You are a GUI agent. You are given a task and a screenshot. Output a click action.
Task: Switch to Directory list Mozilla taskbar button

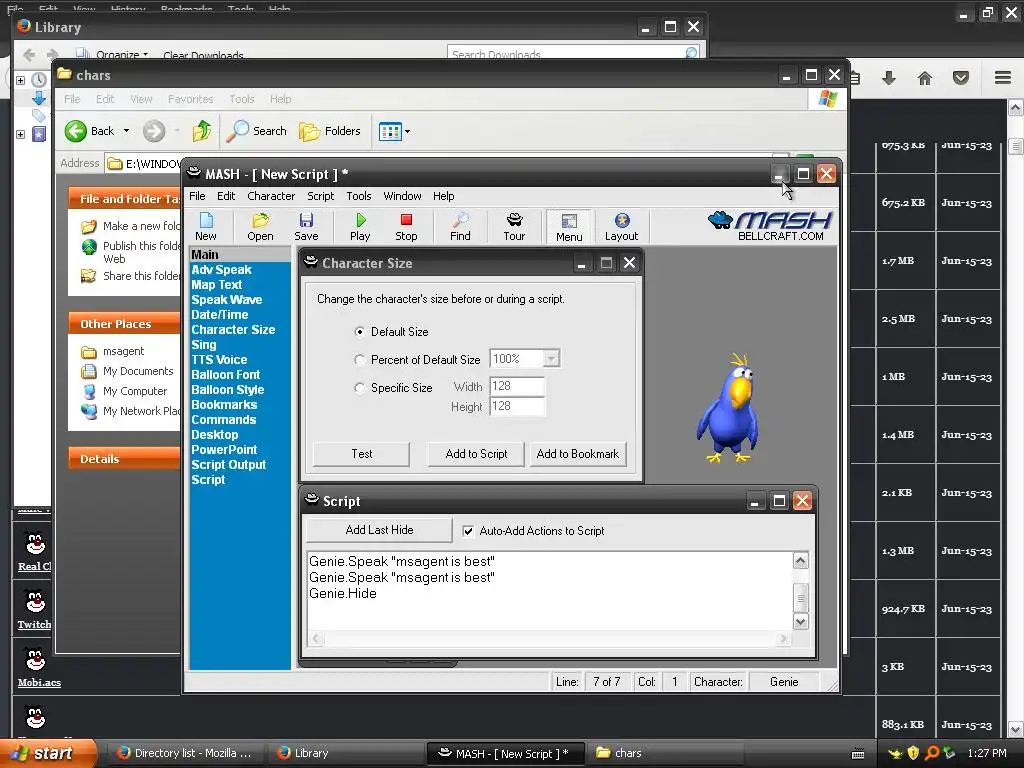point(184,753)
